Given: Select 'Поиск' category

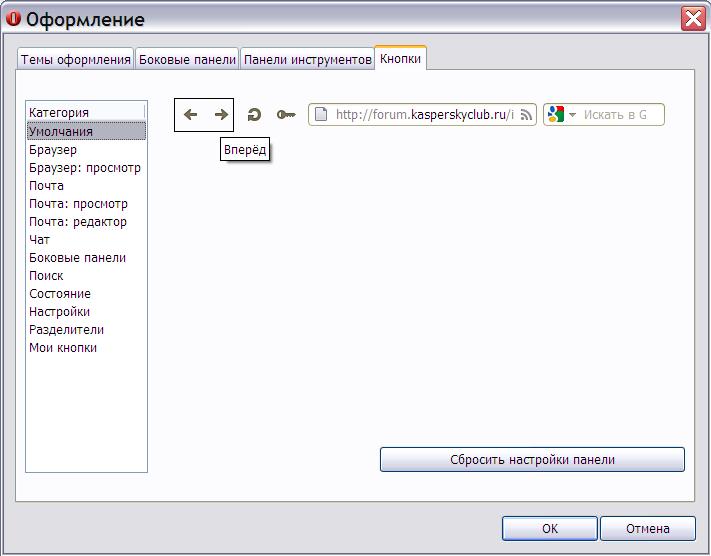Looking at the screenshot, I should pyautogui.click(x=86, y=276).
